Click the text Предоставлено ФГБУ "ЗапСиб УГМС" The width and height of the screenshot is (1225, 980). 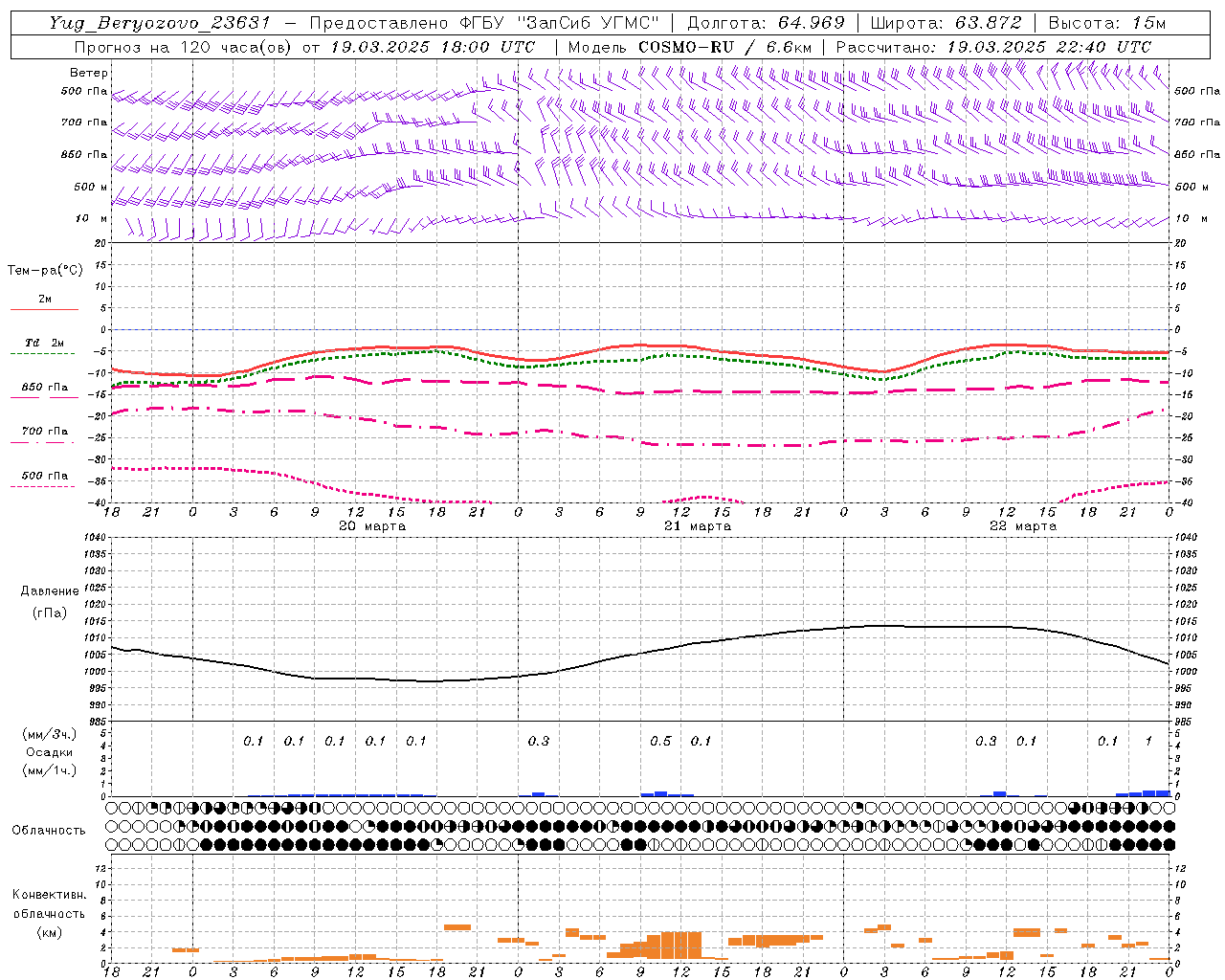(x=485, y=23)
